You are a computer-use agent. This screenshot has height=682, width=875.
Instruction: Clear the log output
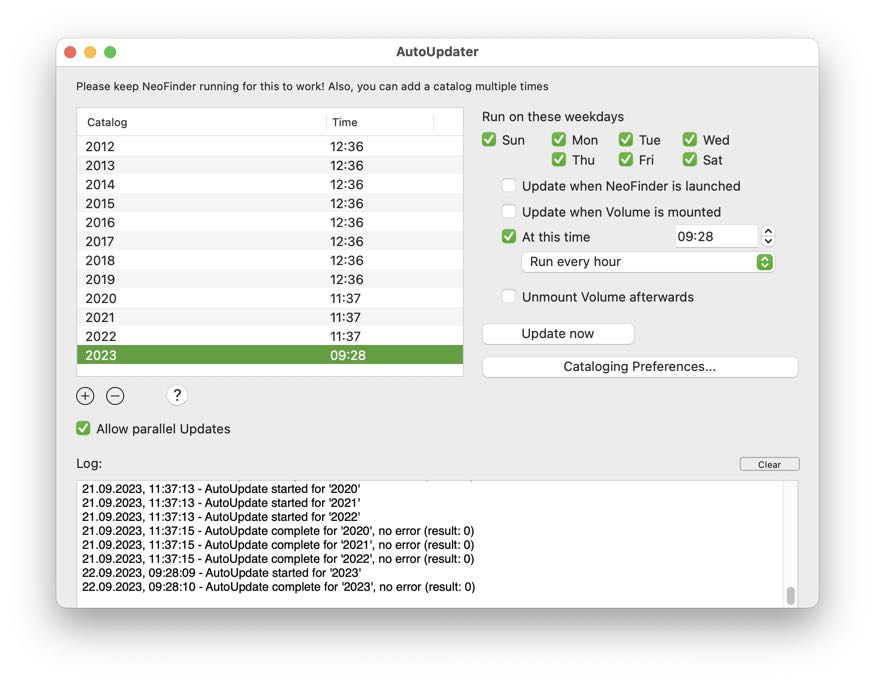tap(770, 463)
